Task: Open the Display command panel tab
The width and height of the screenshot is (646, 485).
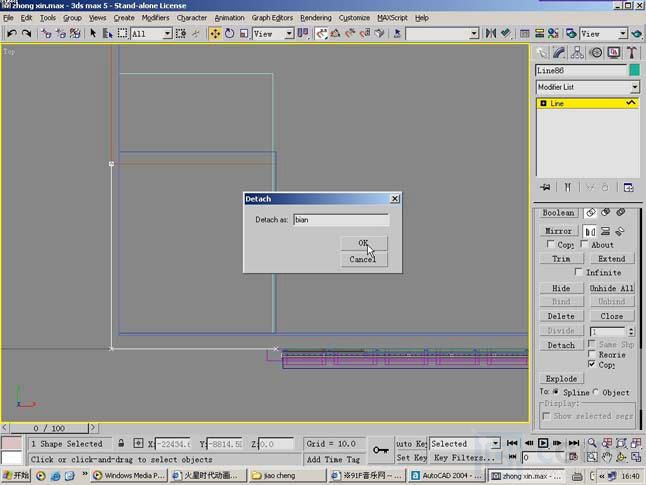Action: click(614, 52)
